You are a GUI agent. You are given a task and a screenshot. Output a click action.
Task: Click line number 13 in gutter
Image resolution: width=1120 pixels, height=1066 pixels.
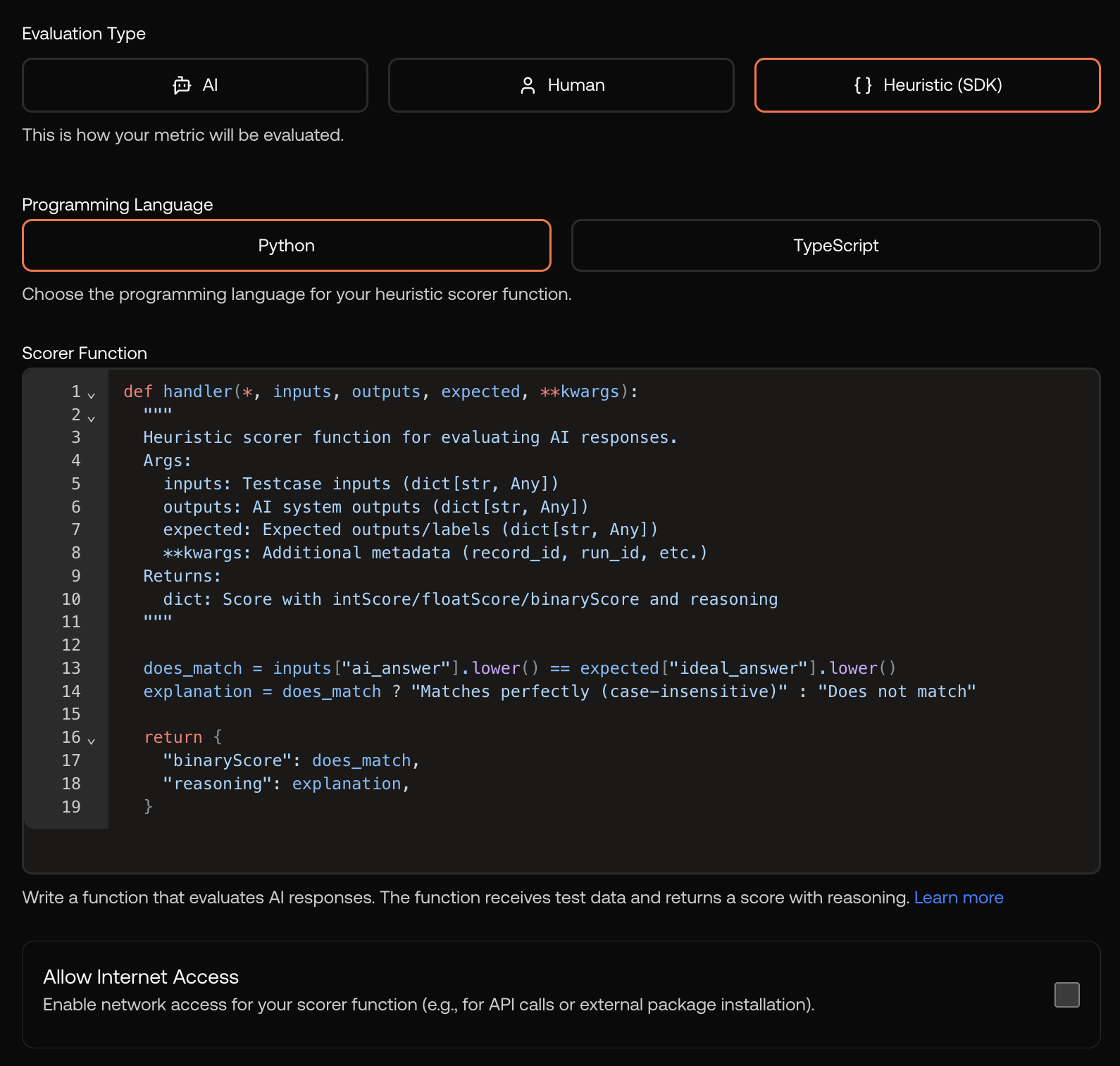(71, 668)
